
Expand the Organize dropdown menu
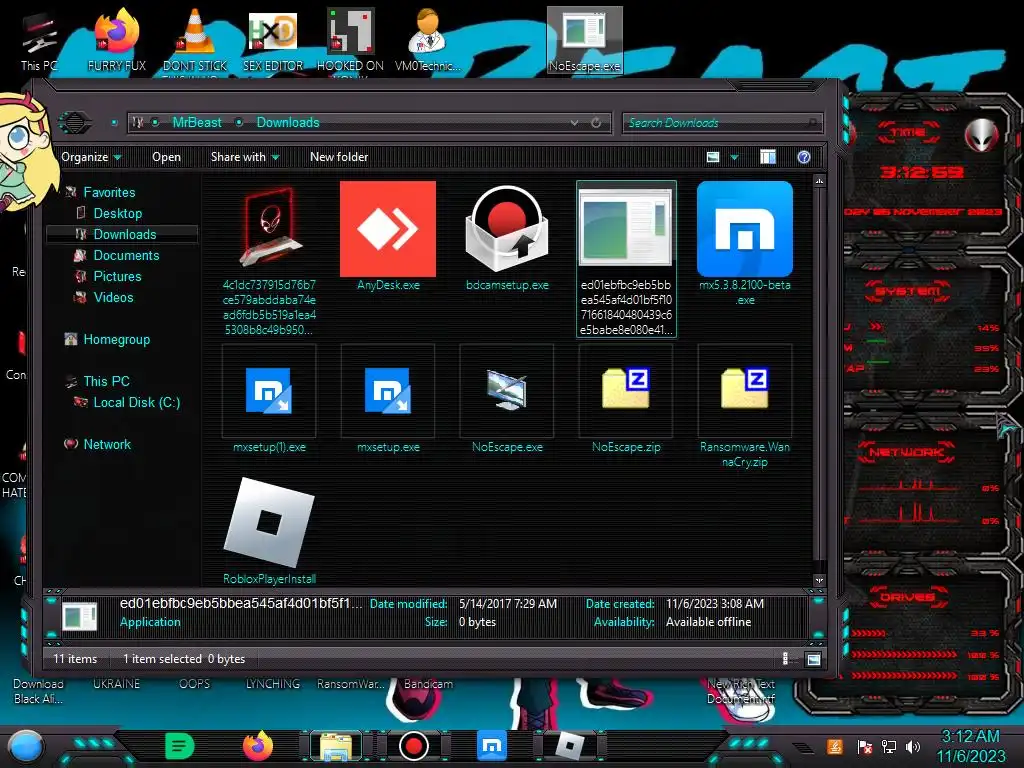pyautogui.click(x=91, y=157)
